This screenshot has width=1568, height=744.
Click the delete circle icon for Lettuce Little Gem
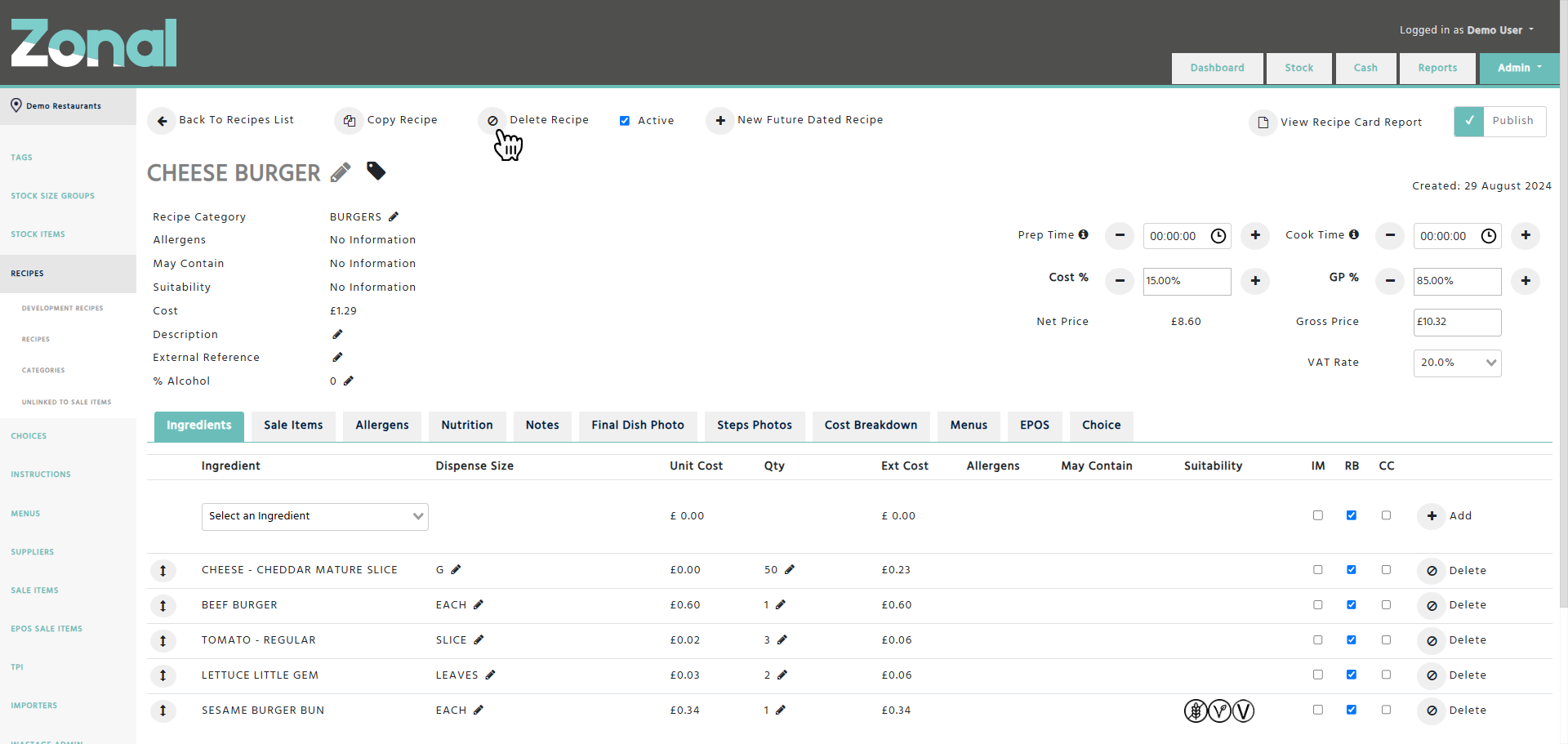tap(1432, 675)
